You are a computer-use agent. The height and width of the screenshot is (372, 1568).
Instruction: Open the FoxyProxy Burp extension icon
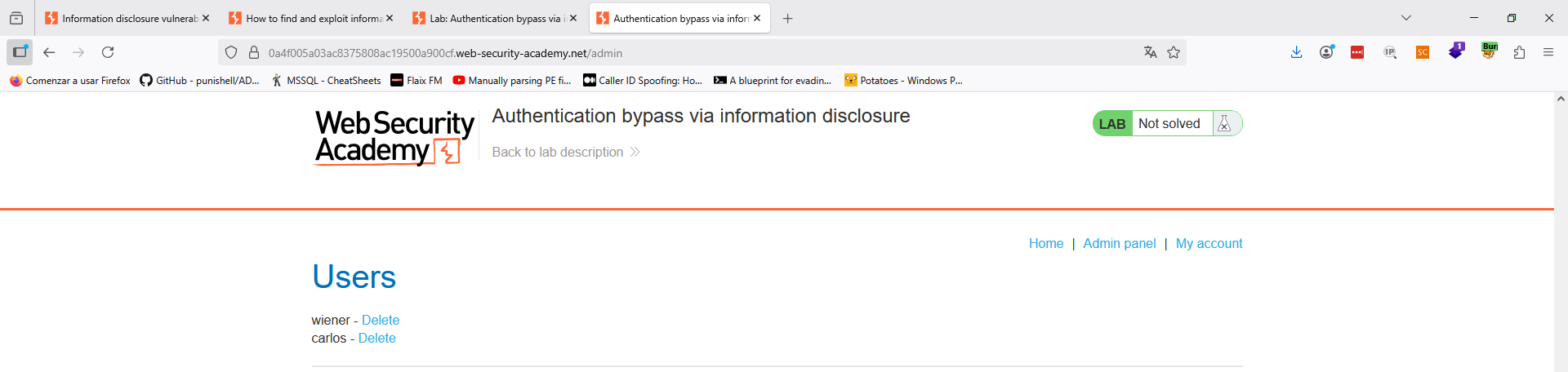pyautogui.click(x=1490, y=51)
